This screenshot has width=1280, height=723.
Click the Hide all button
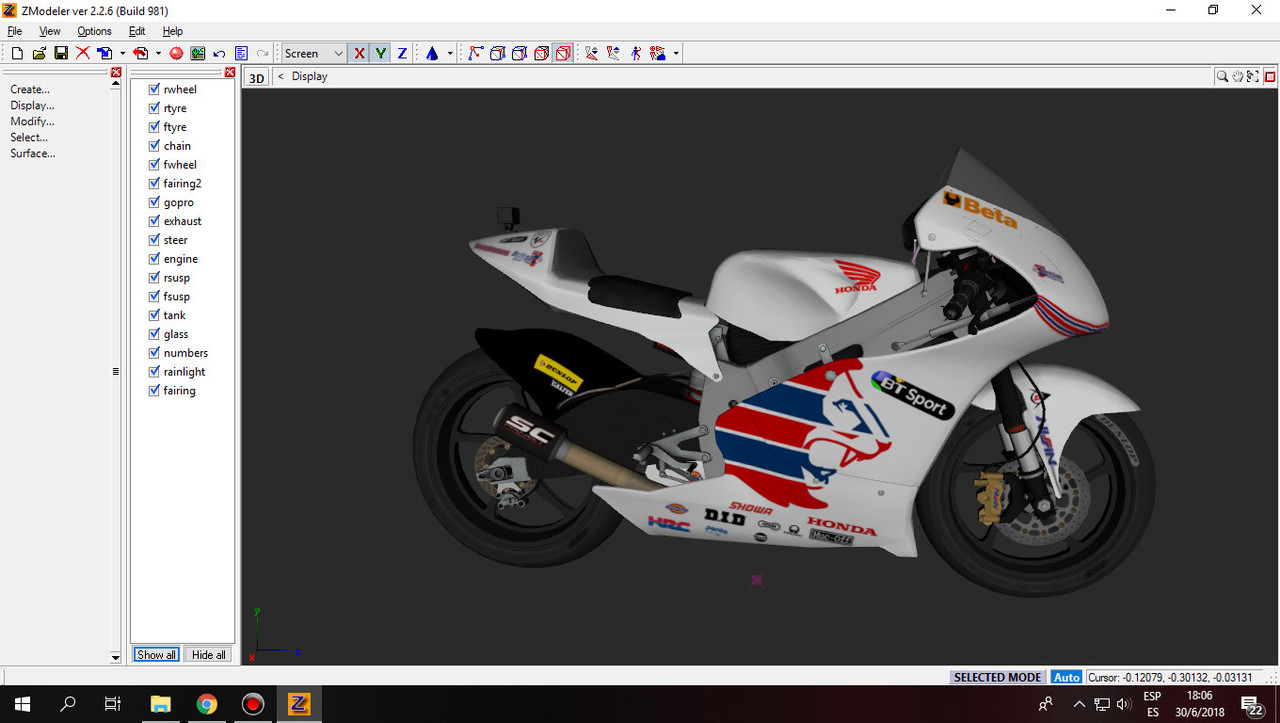coord(209,655)
